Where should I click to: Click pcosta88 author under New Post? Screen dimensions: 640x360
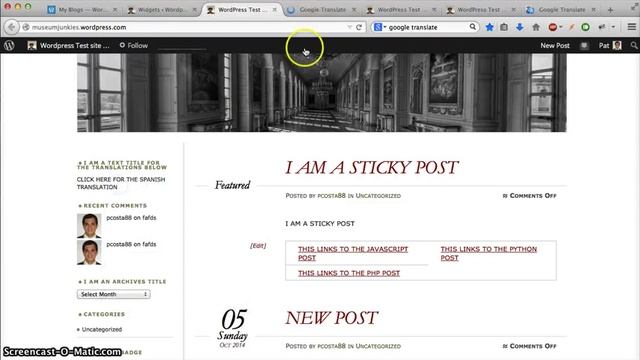tap(331, 346)
